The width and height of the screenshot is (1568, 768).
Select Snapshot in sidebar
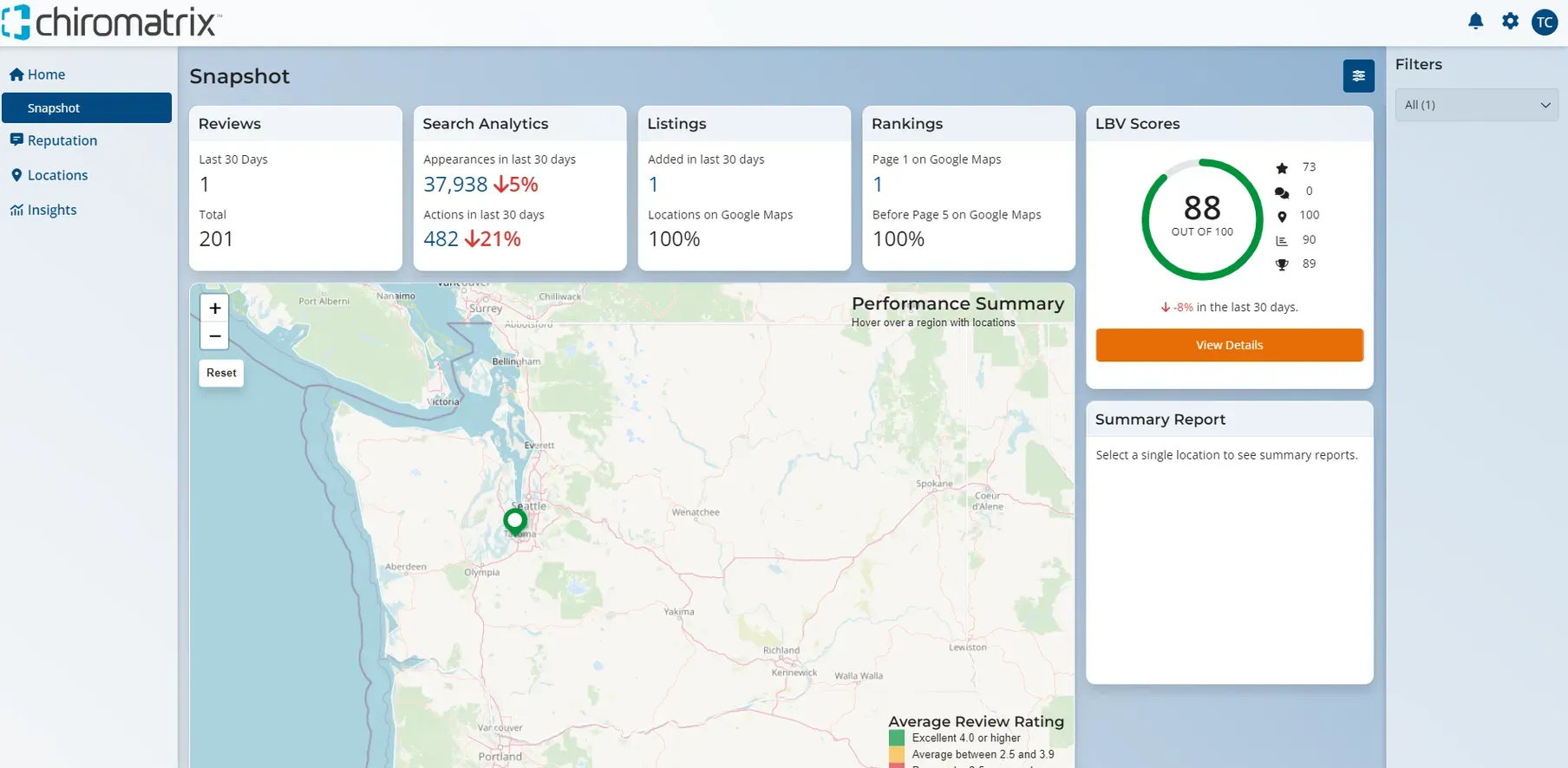coord(87,108)
